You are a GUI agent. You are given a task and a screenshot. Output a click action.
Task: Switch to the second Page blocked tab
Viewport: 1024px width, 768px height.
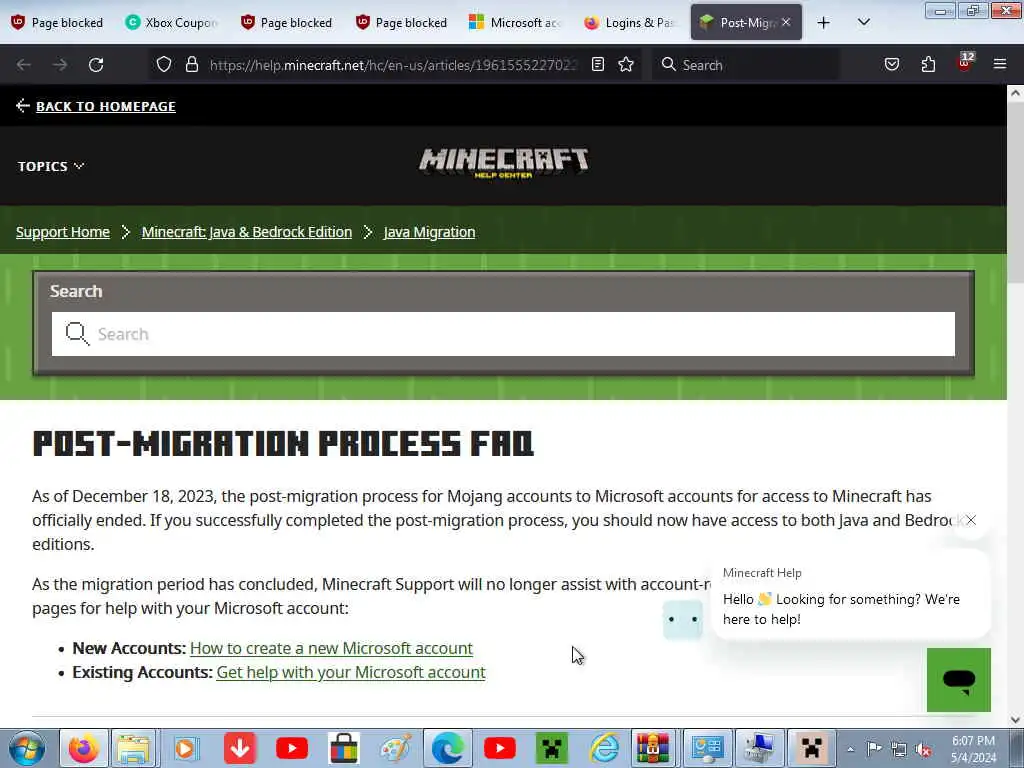pos(287,23)
